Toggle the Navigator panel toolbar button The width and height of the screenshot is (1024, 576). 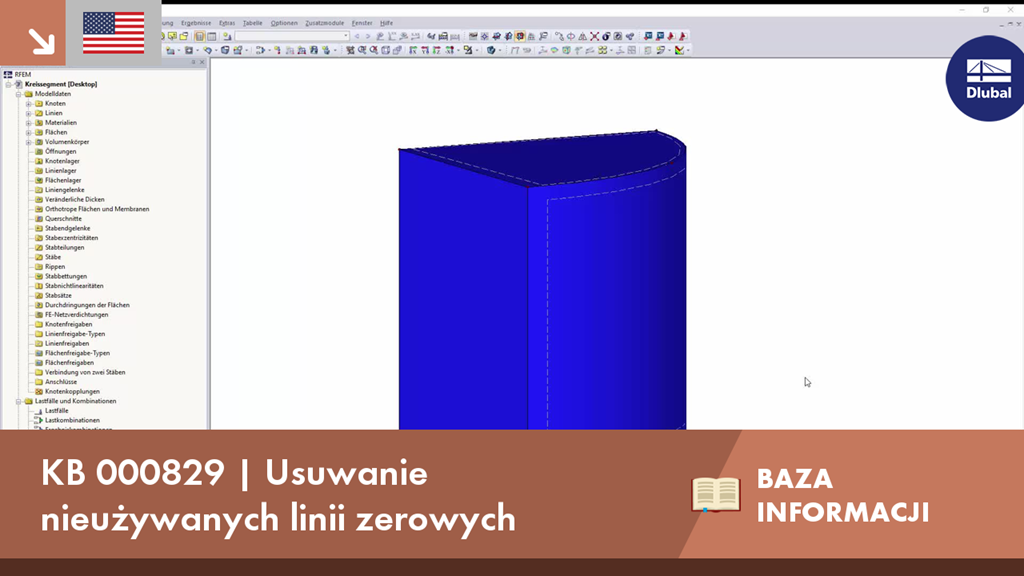pos(199,37)
